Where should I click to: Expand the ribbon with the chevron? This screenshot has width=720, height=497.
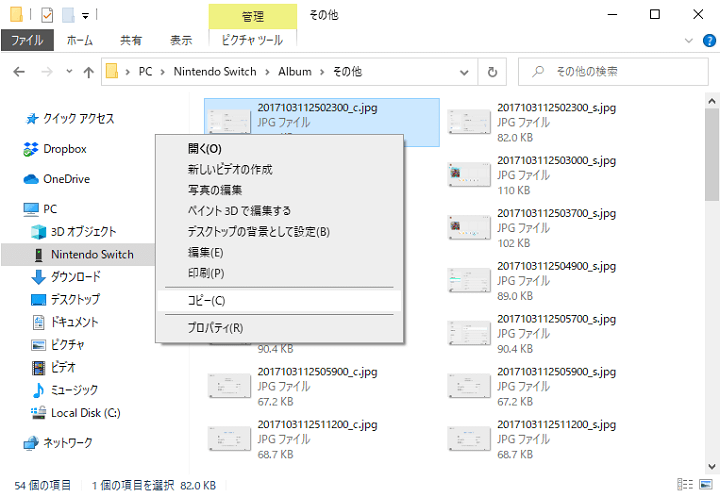click(x=689, y=40)
